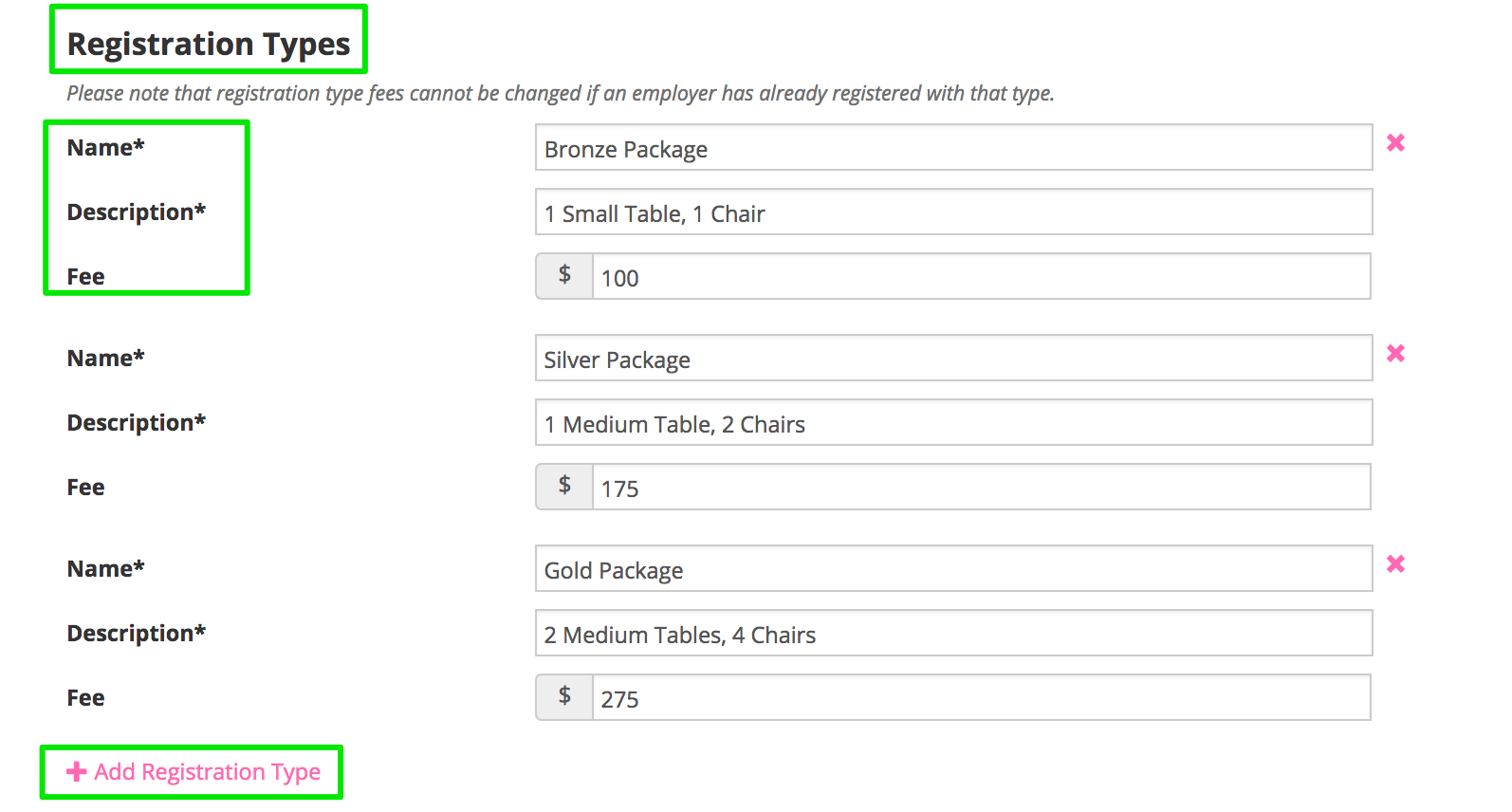Edit the Bronze Package name field
This screenshot has width=1512, height=812.
pyautogui.click(x=953, y=148)
